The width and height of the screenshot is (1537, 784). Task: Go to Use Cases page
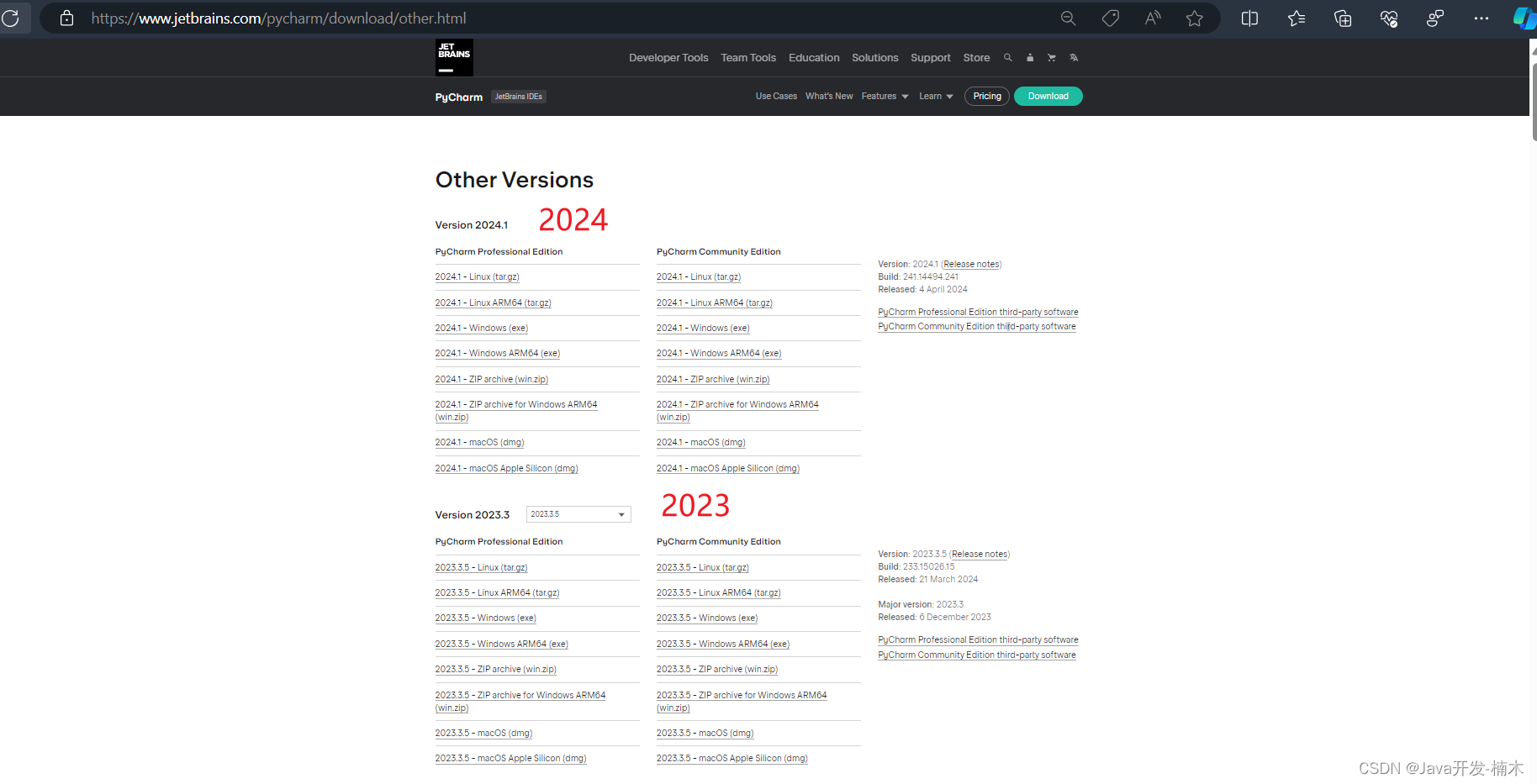coord(776,97)
